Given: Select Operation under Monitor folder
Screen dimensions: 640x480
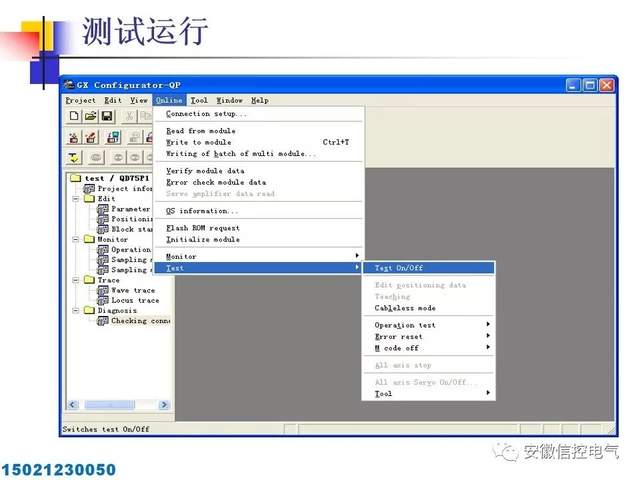Looking at the screenshot, I should pyautogui.click(x=131, y=249).
